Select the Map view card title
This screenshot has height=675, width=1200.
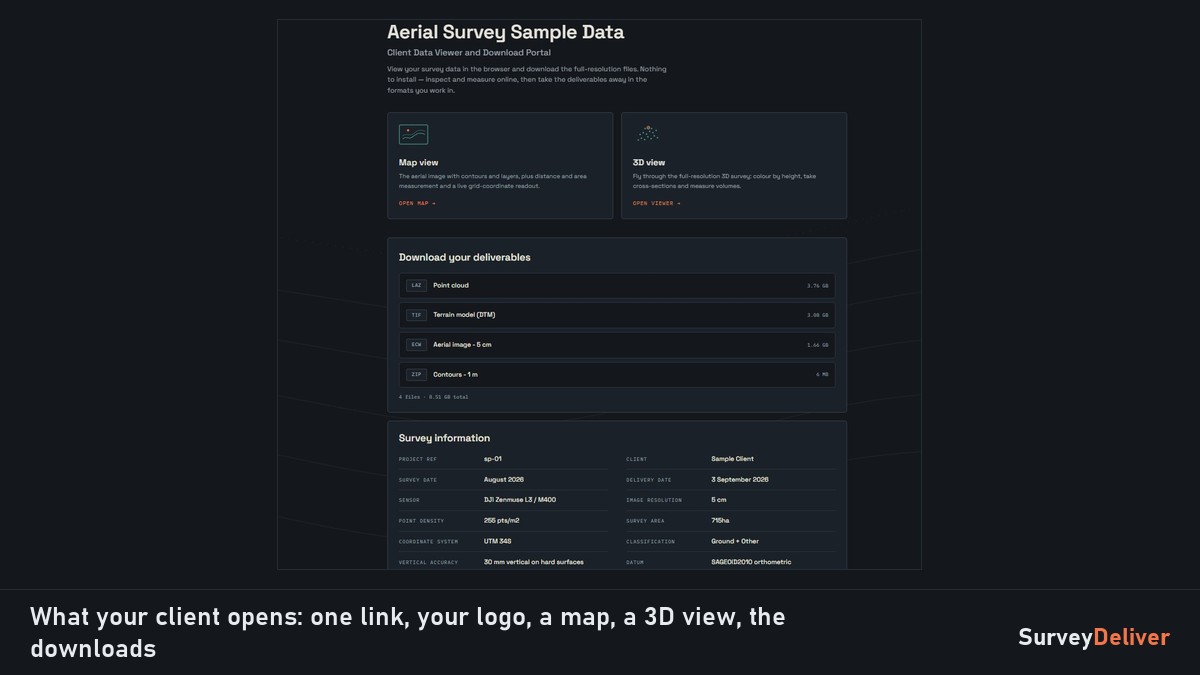point(418,162)
